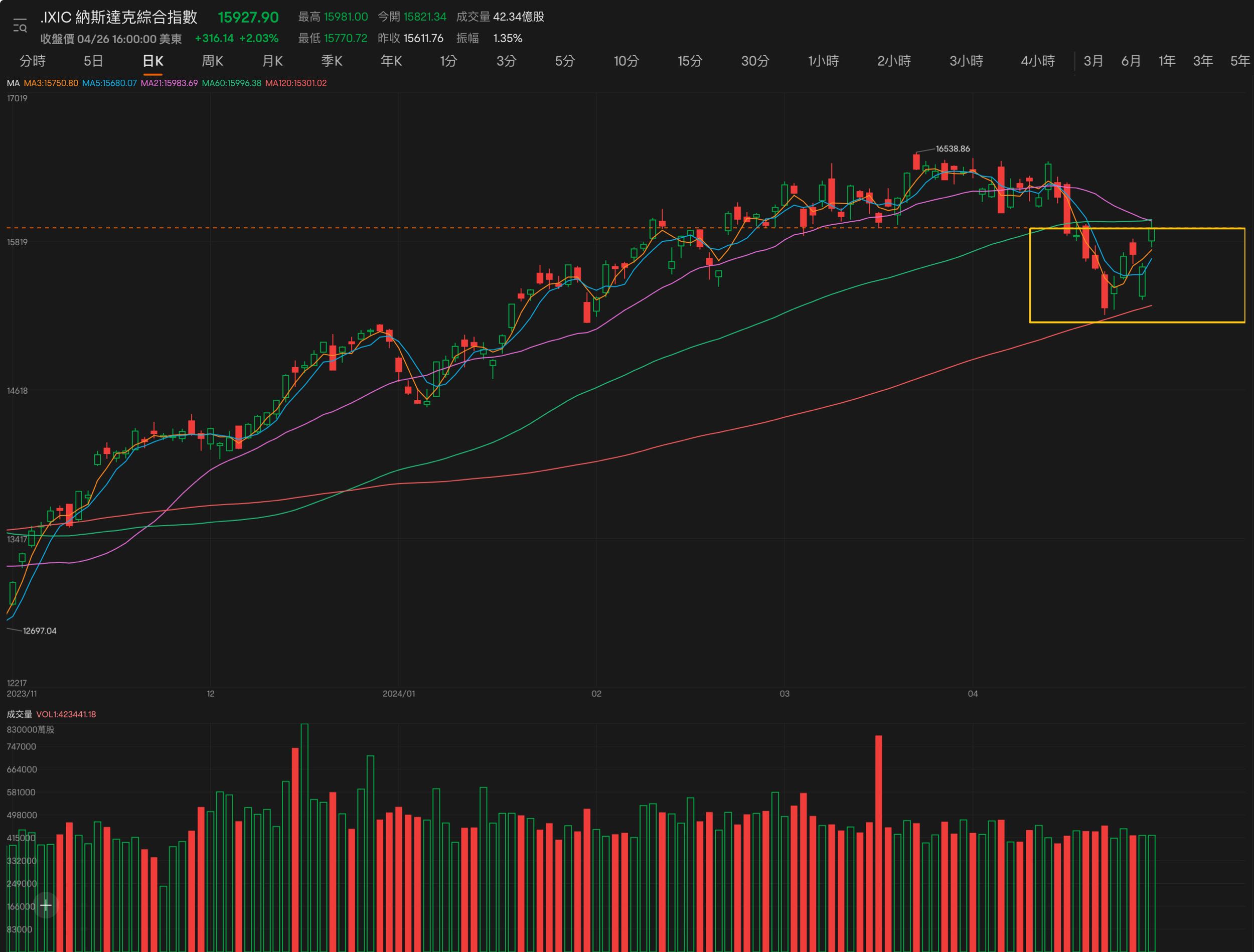Click the MA120 moving average value
Viewport: 1254px width, 952px height.
(295, 83)
